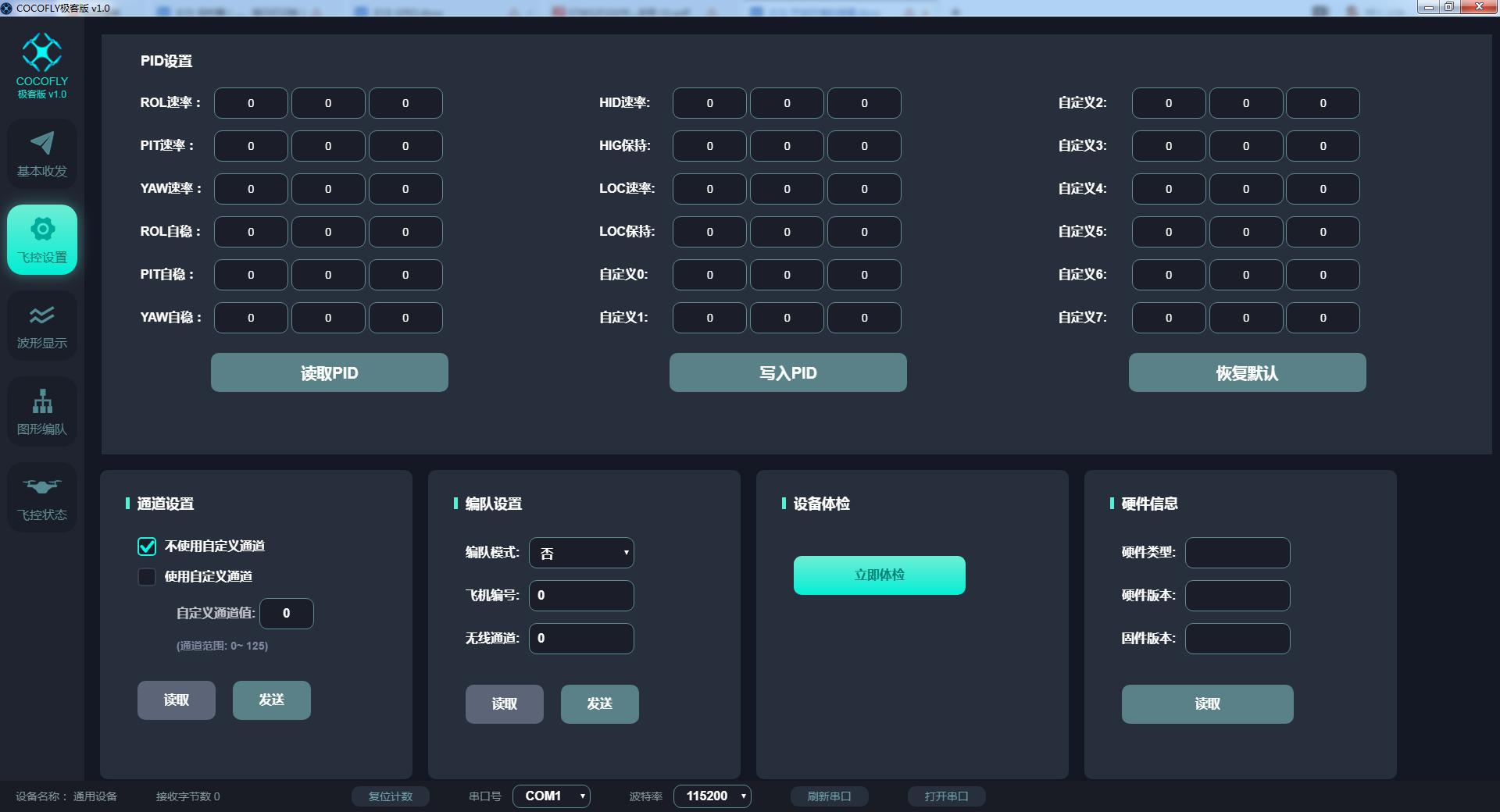The height and width of the screenshot is (812, 1500).
Task: Click 立即体检 button
Action: point(880,575)
